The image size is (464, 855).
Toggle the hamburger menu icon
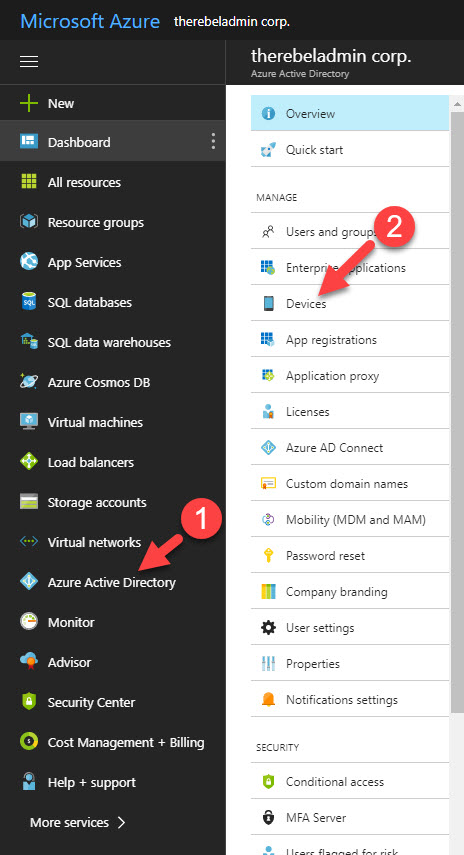coord(29,62)
